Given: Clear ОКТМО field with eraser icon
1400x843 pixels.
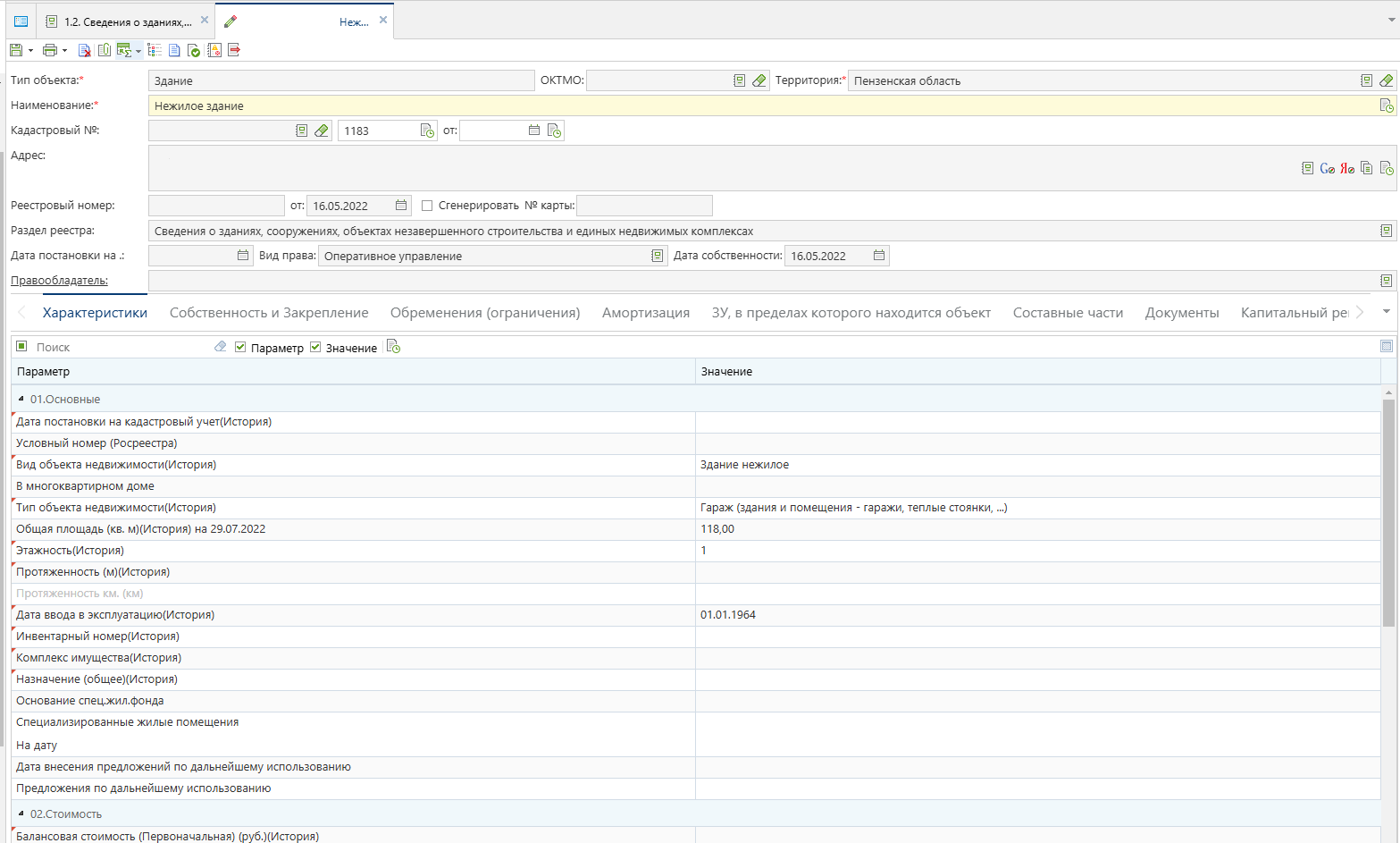Looking at the screenshot, I should click(x=759, y=80).
